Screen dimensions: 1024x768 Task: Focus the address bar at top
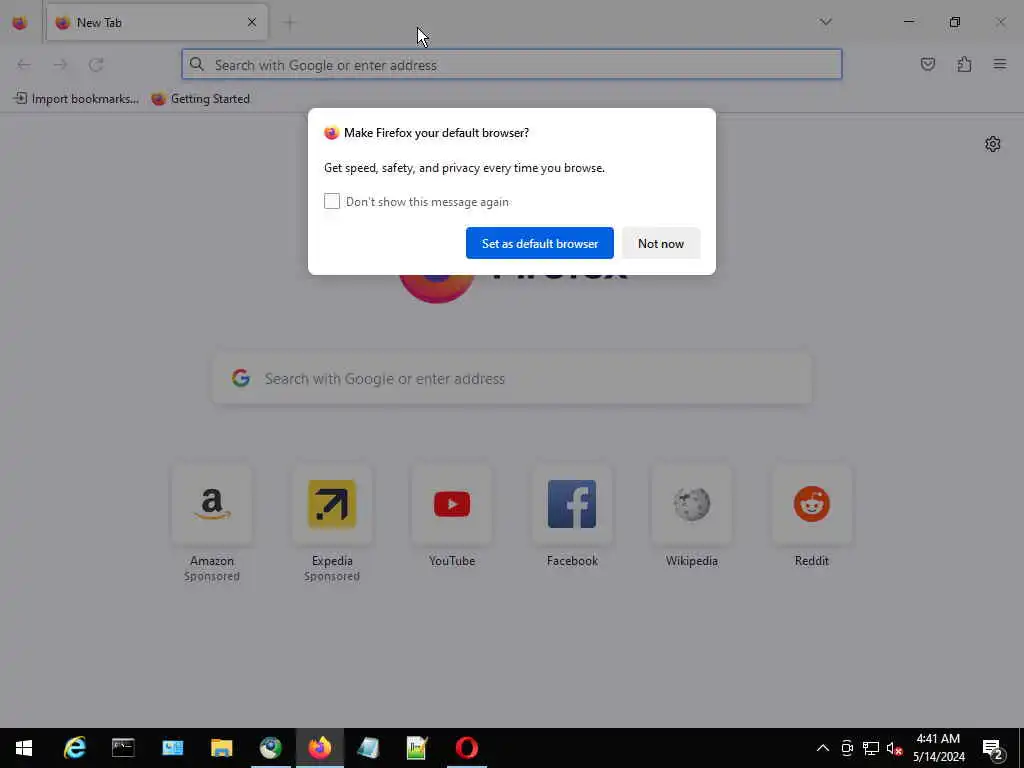coord(512,65)
